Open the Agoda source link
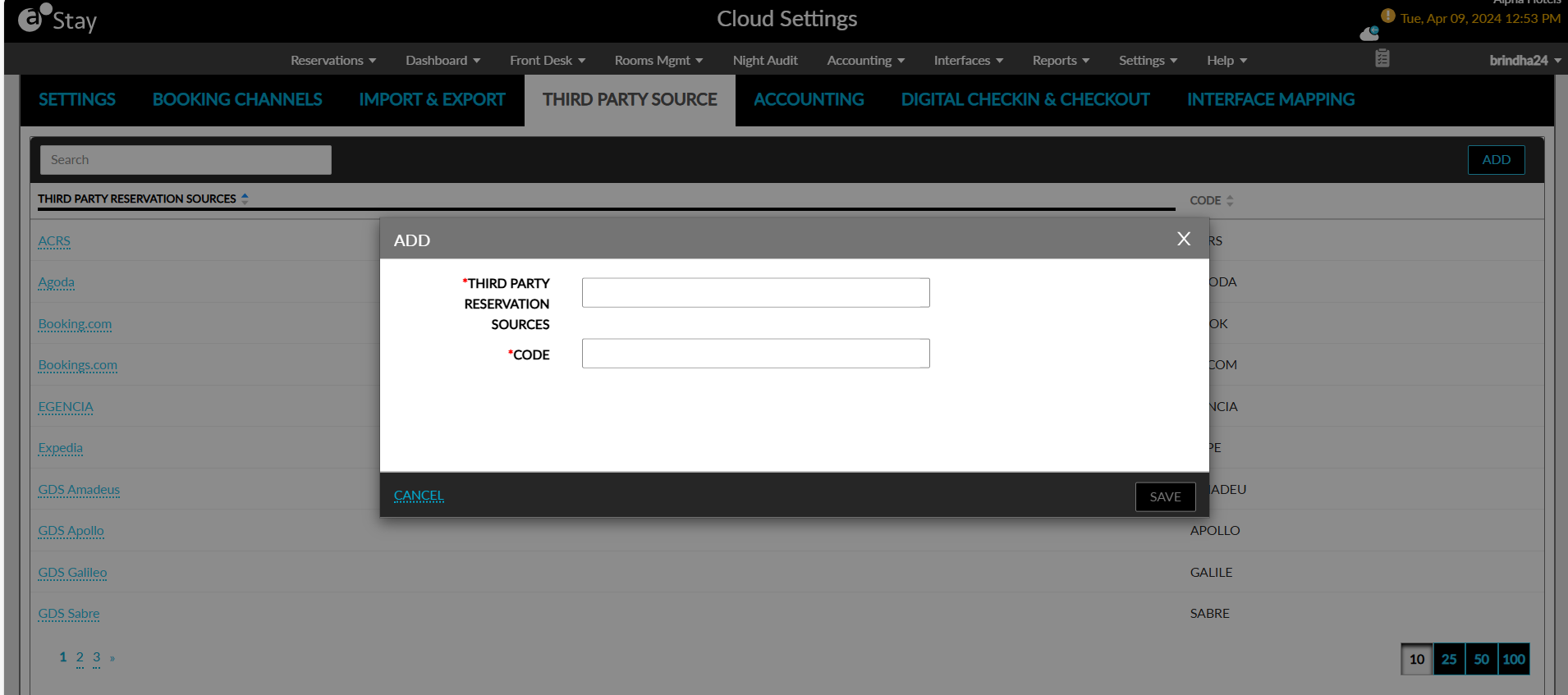1568x695 pixels. pyautogui.click(x=56, y=282)
